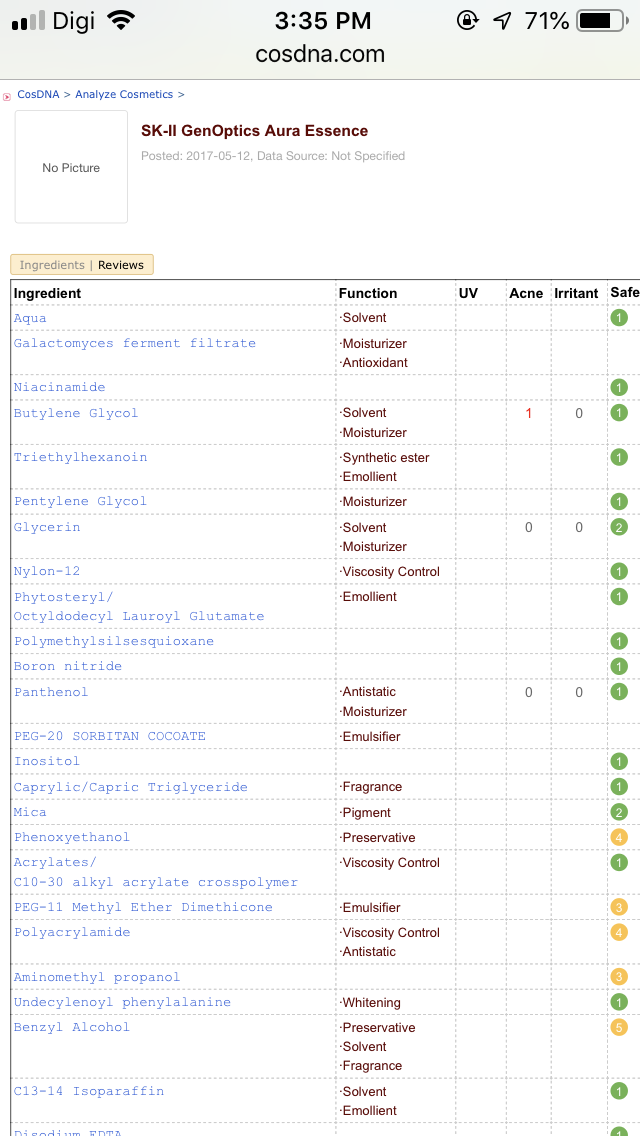Click the red Acne score 1 for Butylene Glycol
The image size is (640, 1136).
coord(528,414)
